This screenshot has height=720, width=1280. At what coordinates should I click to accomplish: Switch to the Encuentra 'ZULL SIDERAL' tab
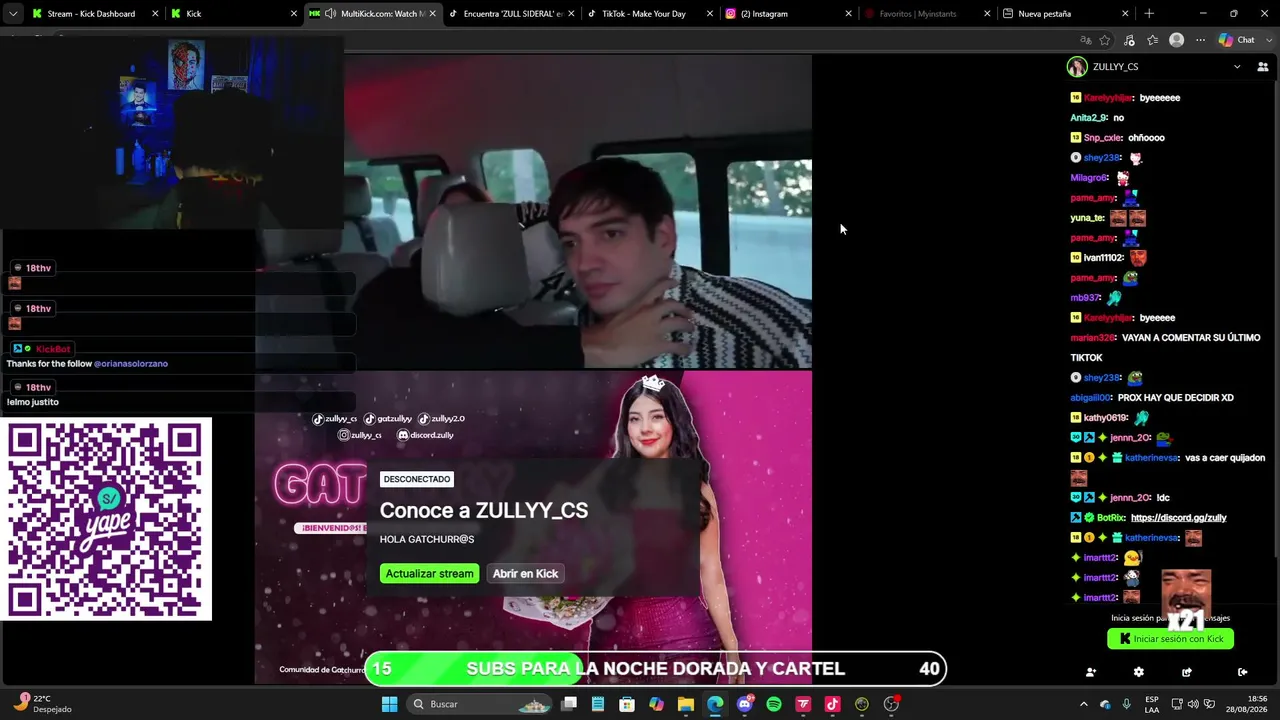[511, 14]
